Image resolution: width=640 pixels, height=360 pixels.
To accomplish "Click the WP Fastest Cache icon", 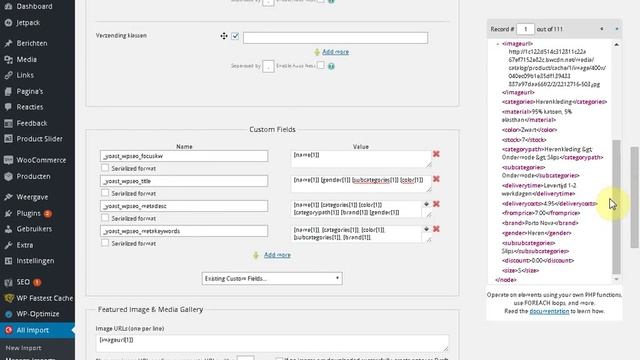I will point(8,298).
